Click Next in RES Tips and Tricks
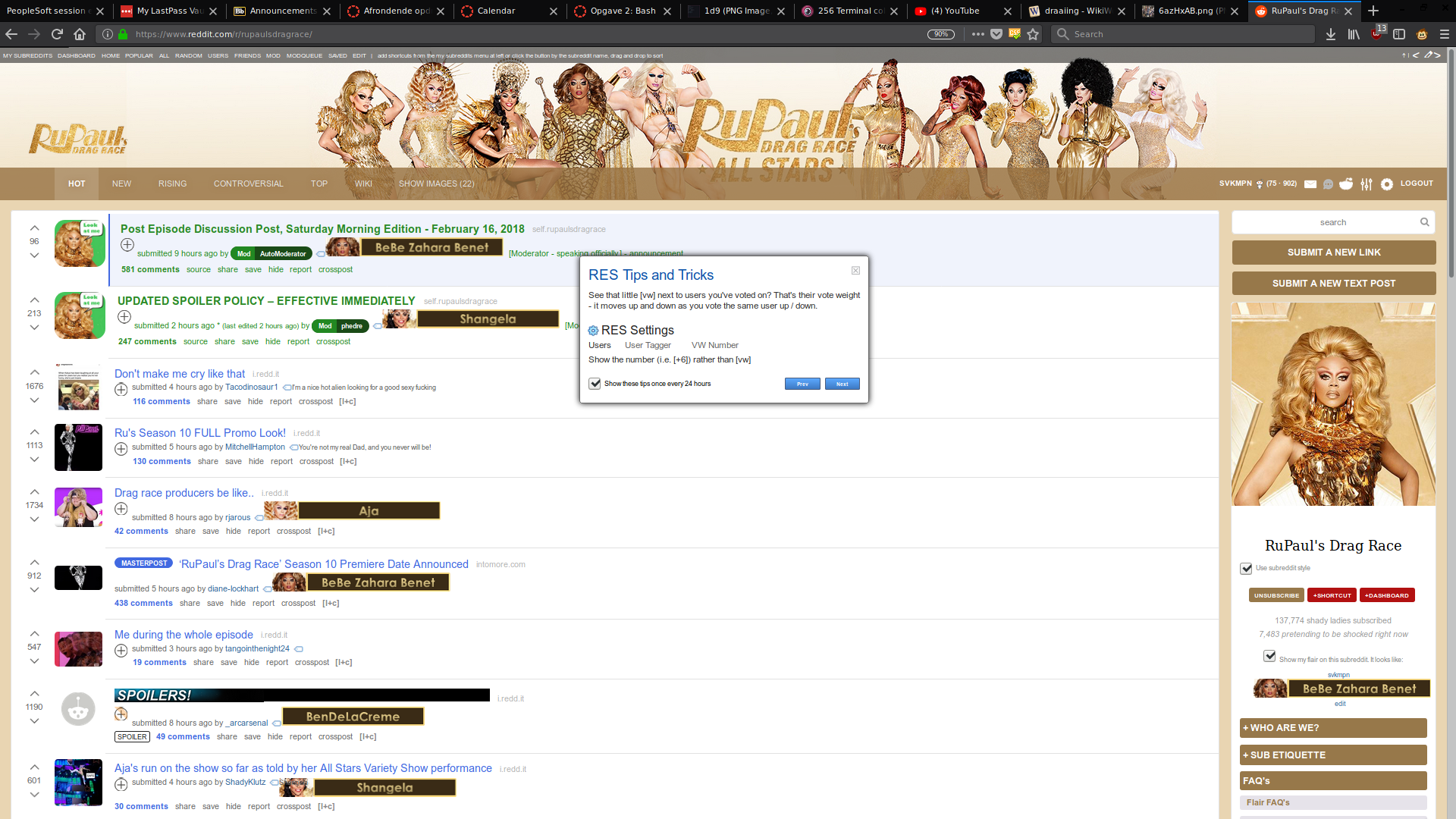The image size is (1456, 819). point(842,384)
